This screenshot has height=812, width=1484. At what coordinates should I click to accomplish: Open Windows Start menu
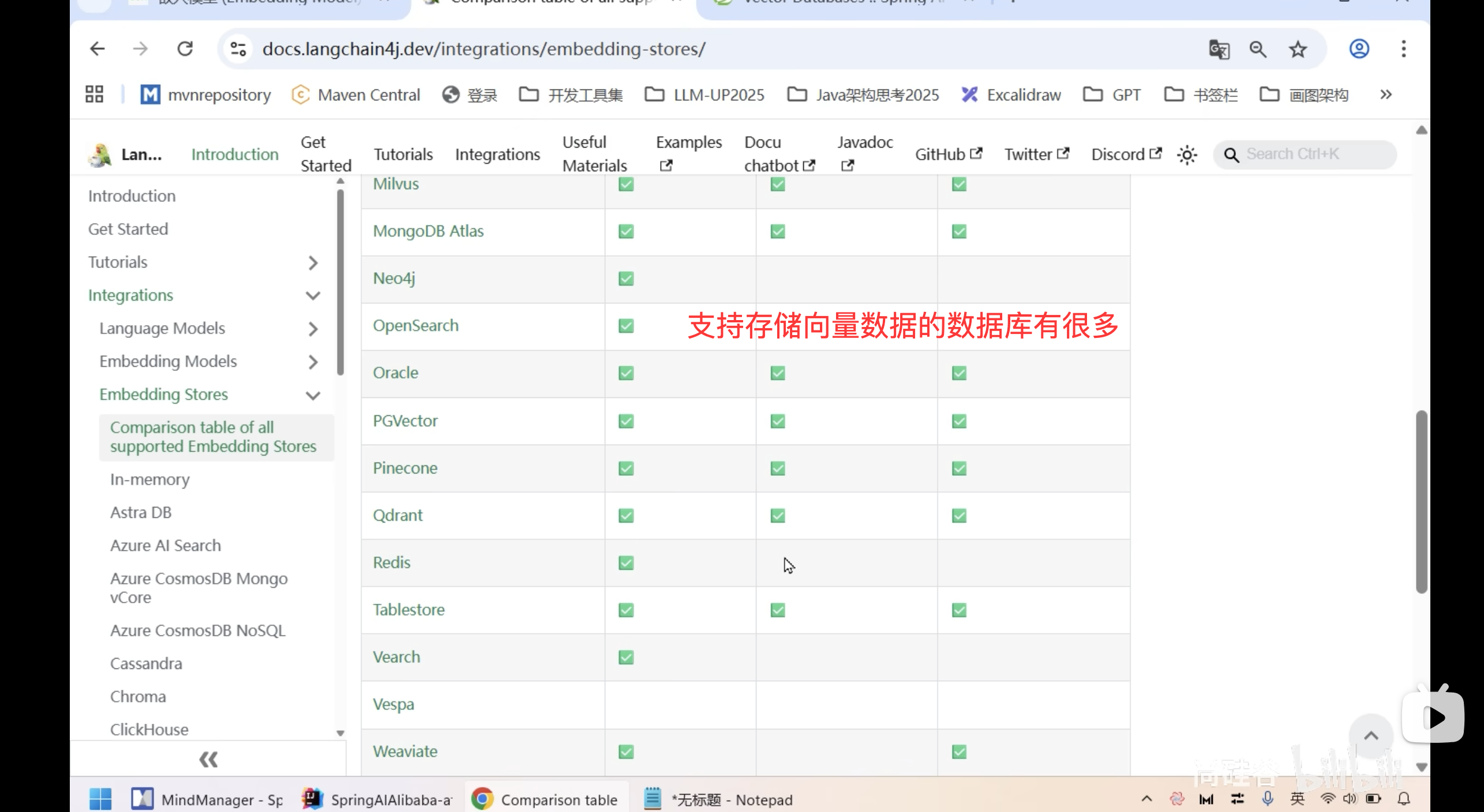[100, 799]
